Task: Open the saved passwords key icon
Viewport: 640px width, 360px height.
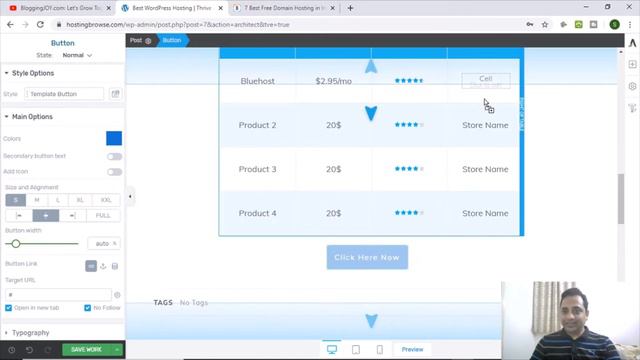Action: [x=530, y=24]
